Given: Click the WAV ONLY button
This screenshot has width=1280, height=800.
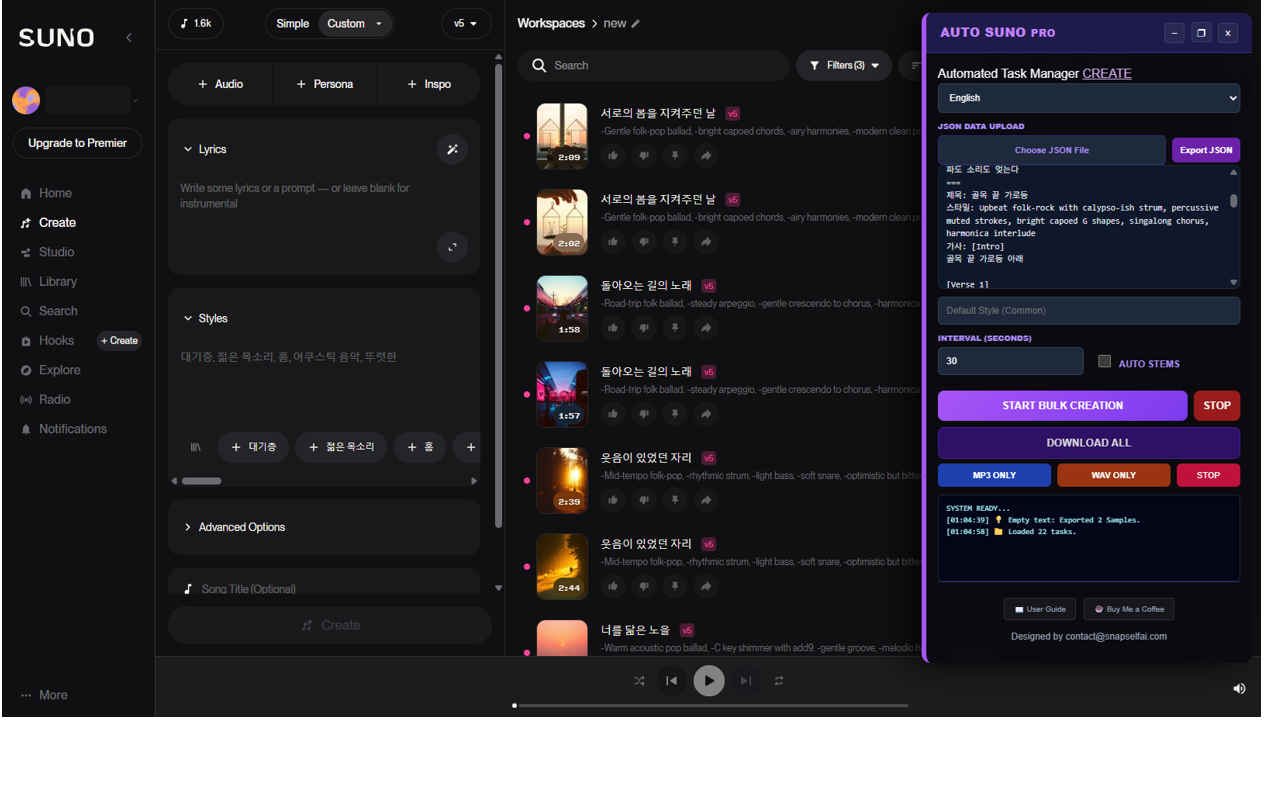Looking at the screenshot, I should click(x=1113, y=475).
